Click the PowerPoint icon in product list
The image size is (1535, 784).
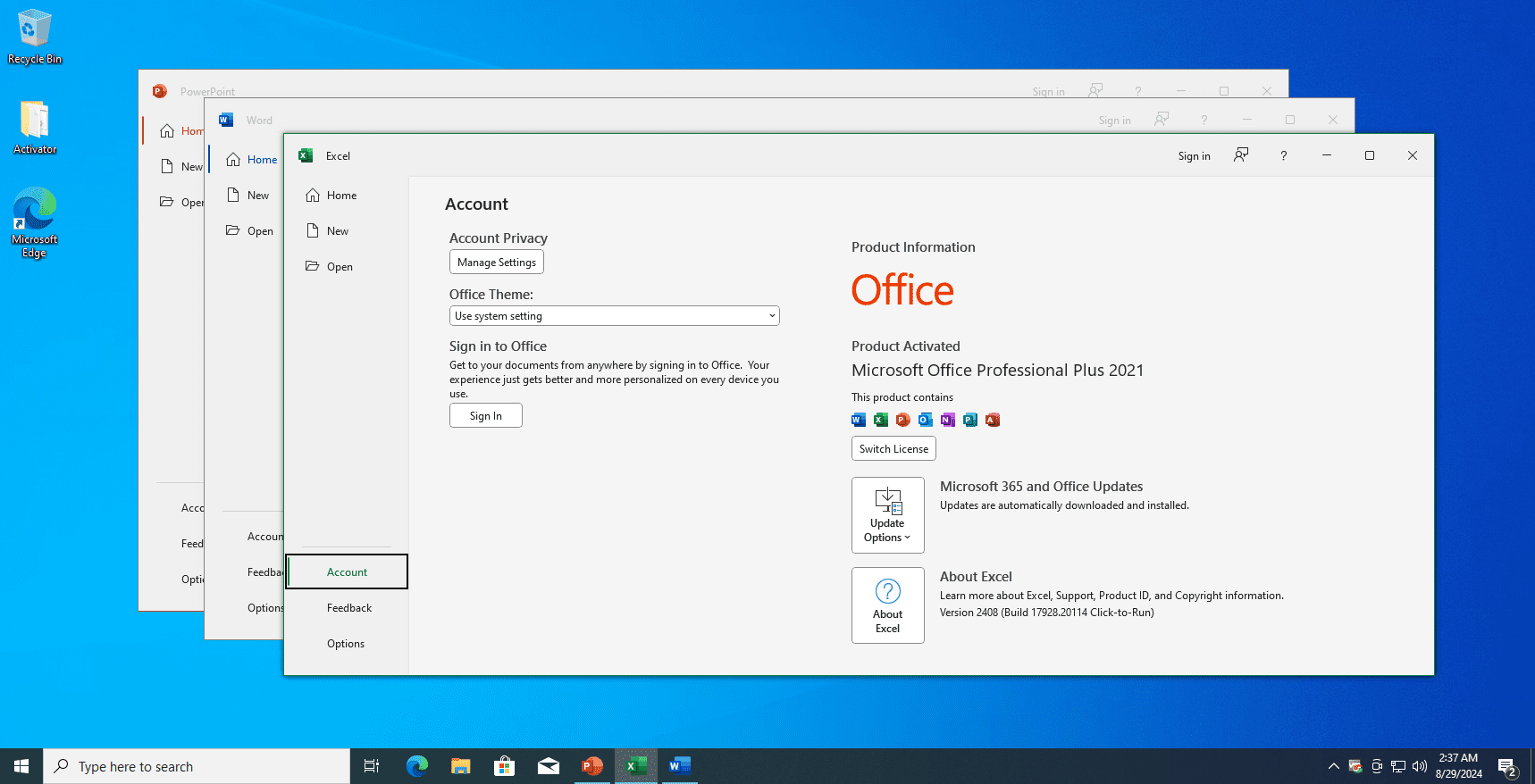coord(903,420)
